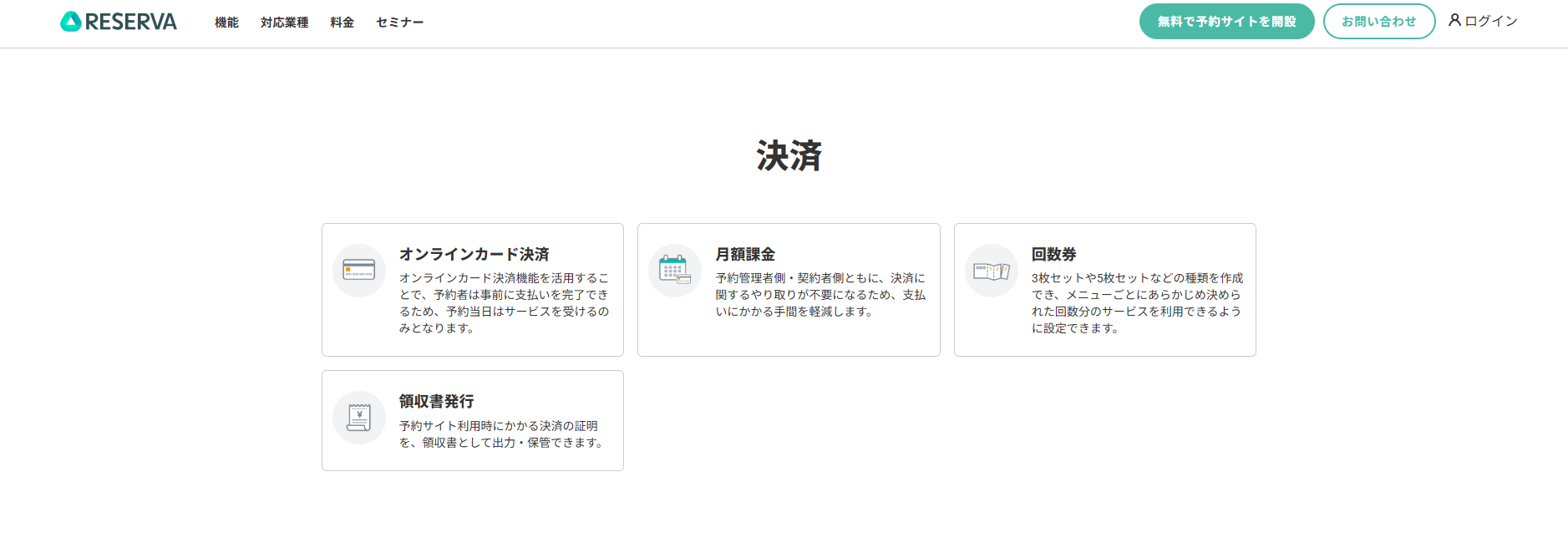The height and width of the screenshot is (553, 1568).
Task: Click the yen receipt icon
Action: tap(359, 417)
